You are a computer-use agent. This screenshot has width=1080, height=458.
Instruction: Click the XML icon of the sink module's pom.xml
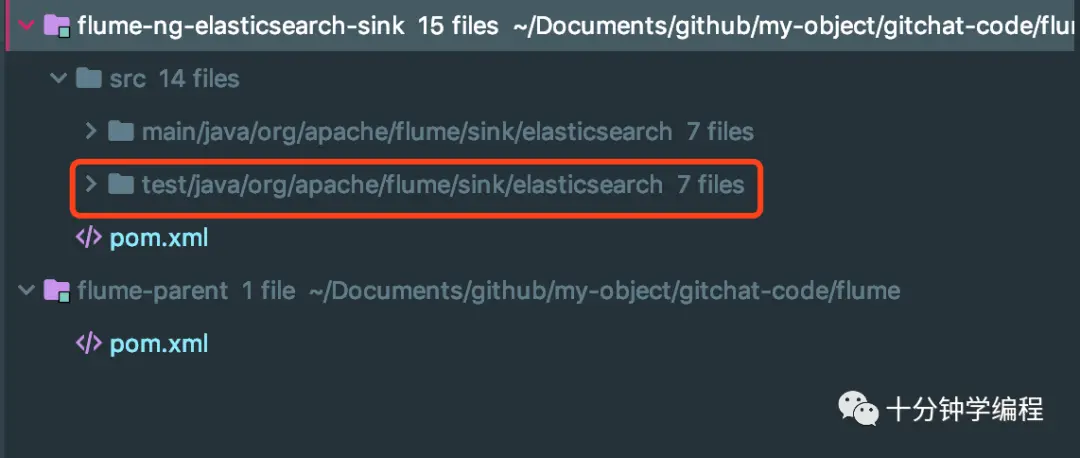pyautogui.click(x=89, y=238)
